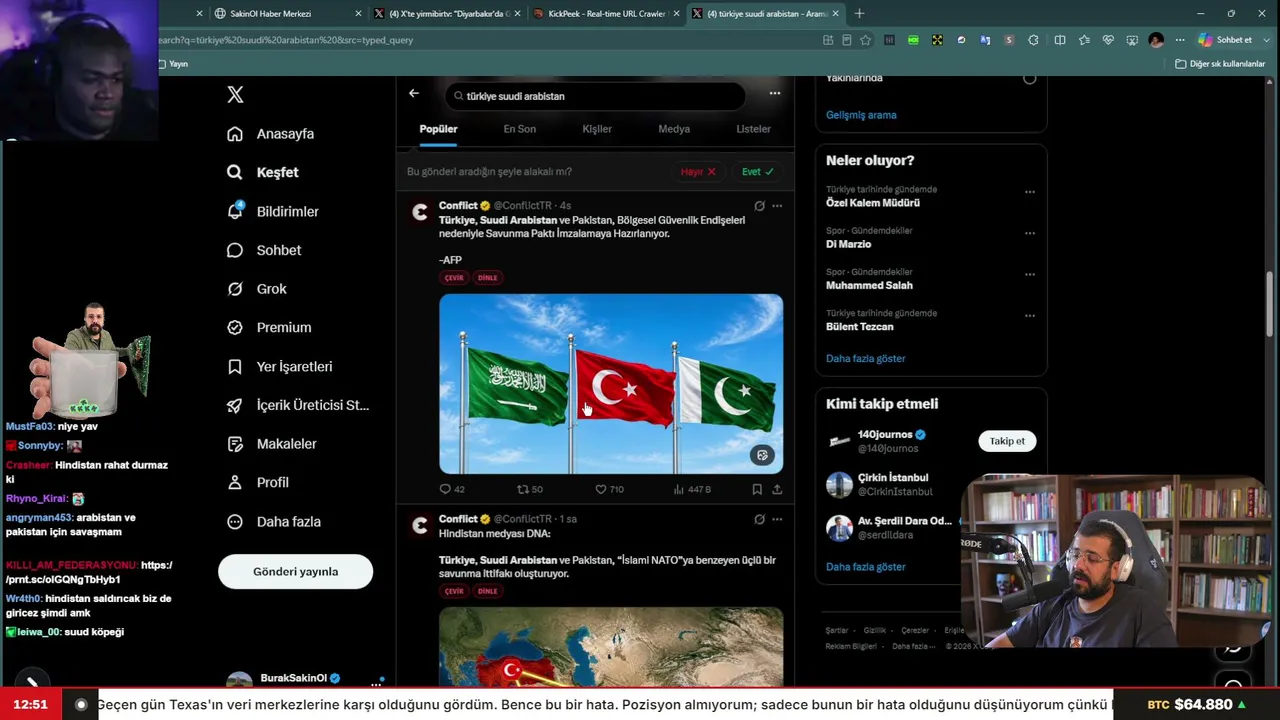
Task: Select the Yakınlarında radio option
Action: coord(1029,78)
